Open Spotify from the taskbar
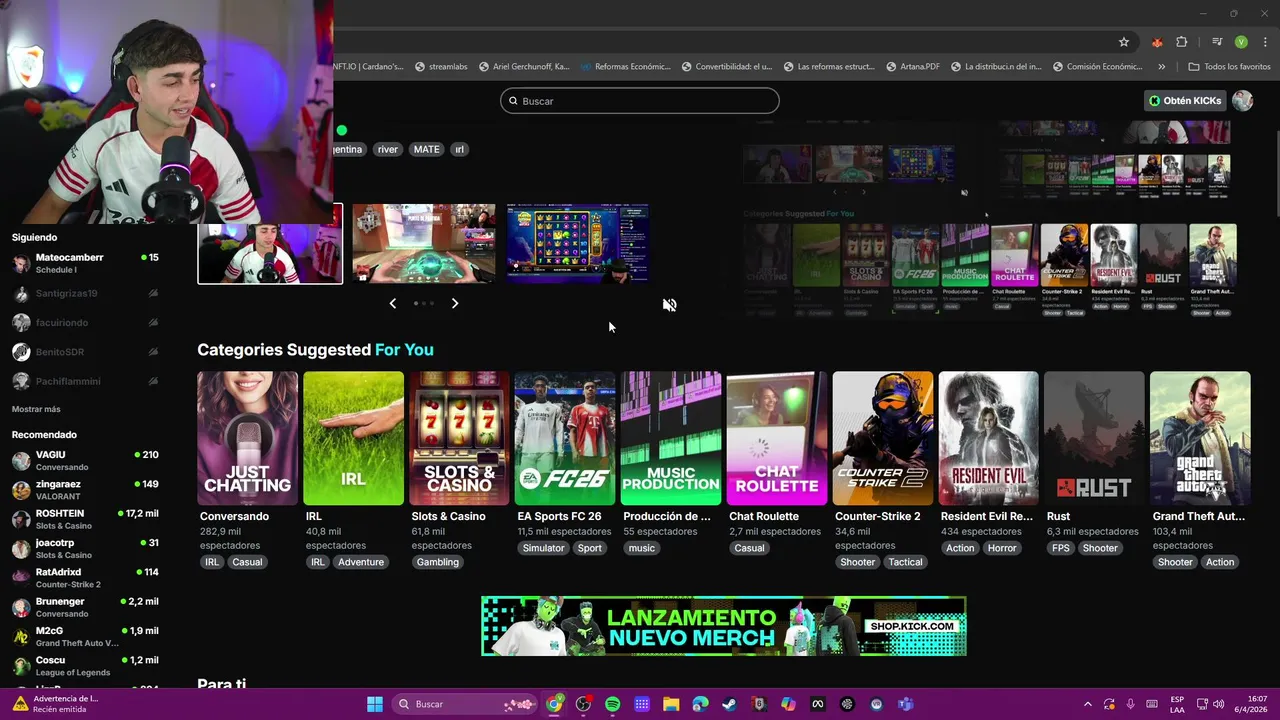Screen dimensions: 1280x720 tap(612, 704)
